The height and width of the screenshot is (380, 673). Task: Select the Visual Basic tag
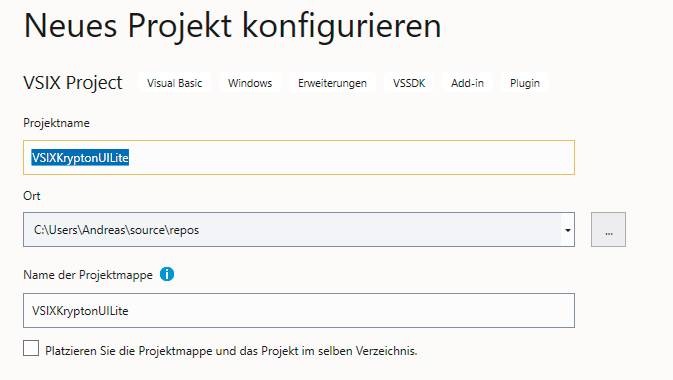click(x=175, y=83)
